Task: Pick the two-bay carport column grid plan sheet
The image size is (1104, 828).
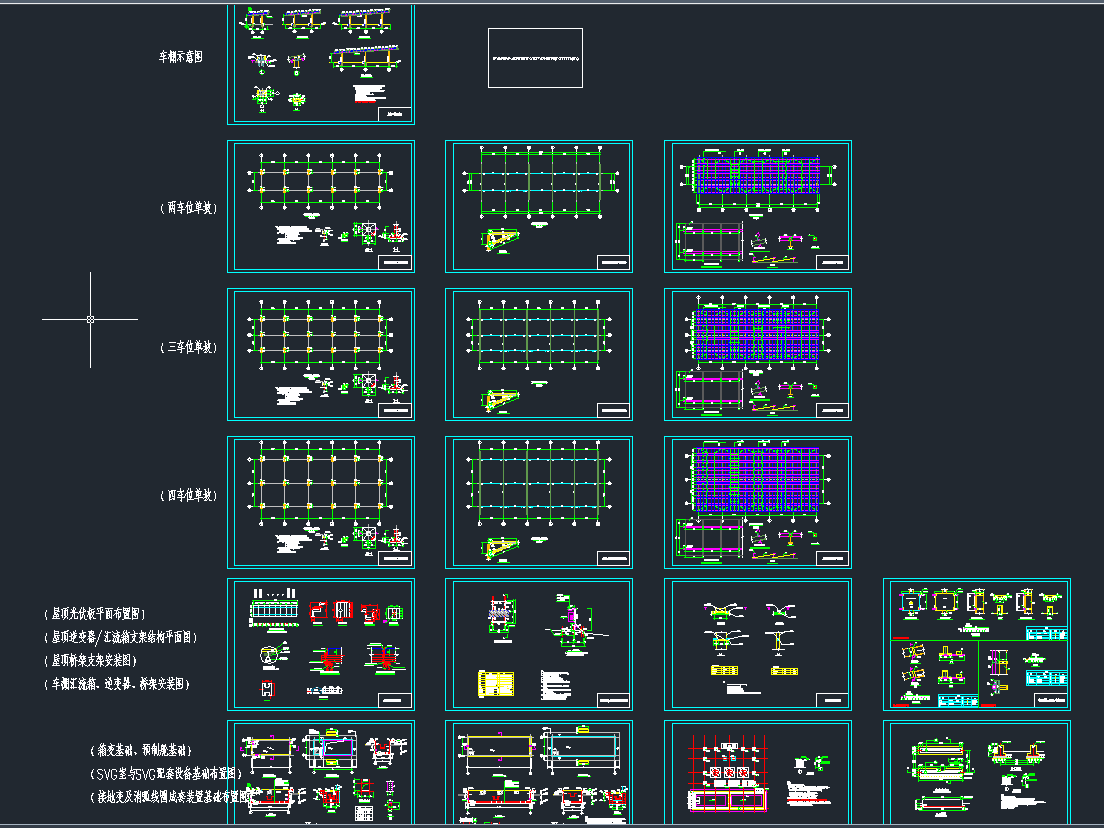Action: pos(321,206)
